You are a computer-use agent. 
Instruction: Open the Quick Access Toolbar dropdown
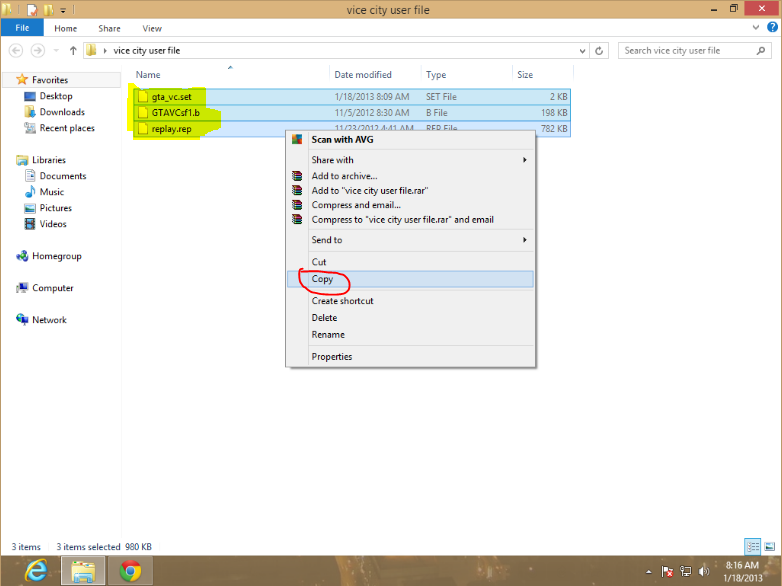pos(63,10)
